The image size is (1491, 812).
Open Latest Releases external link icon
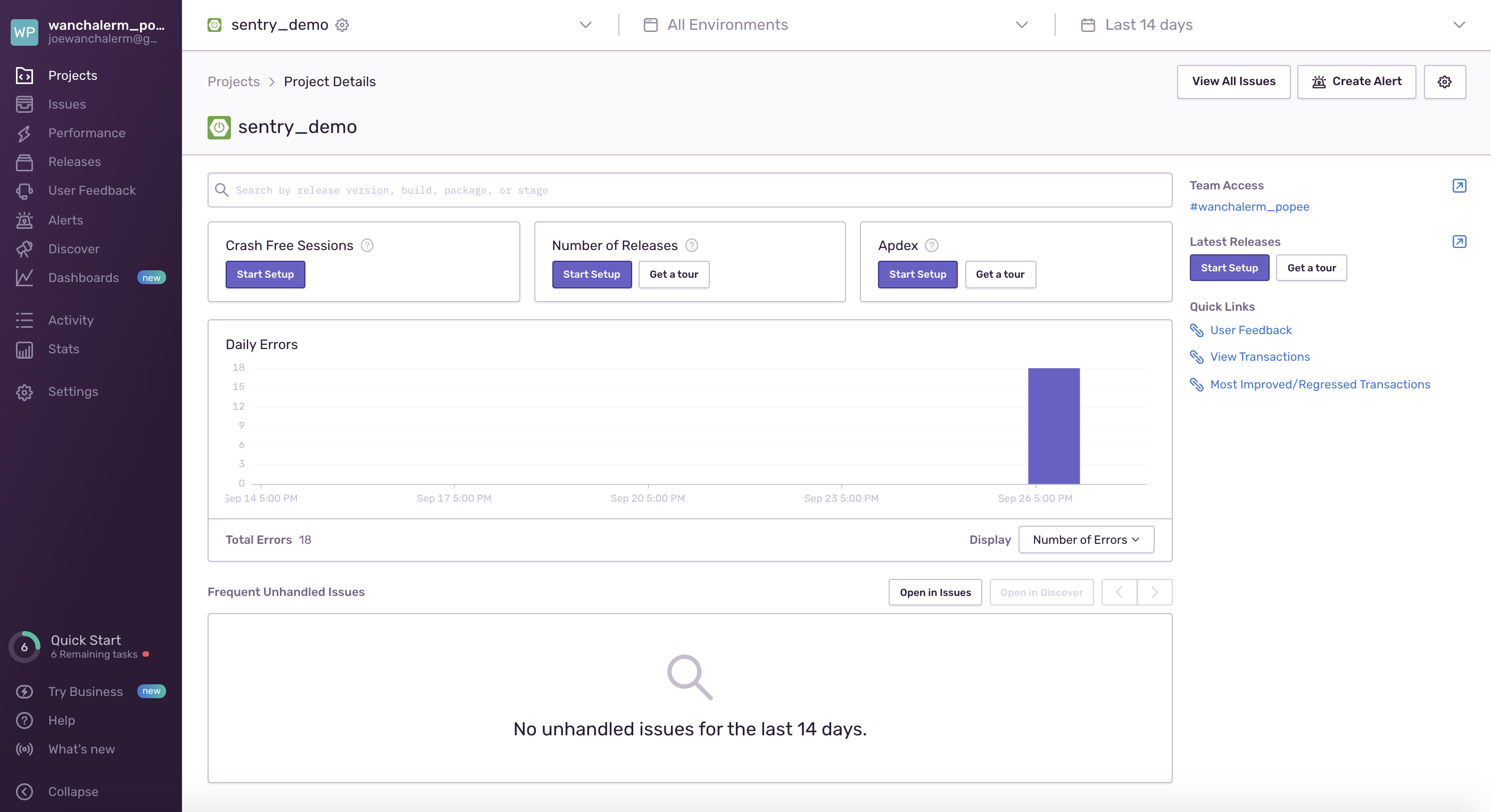tap(1459, 242)
